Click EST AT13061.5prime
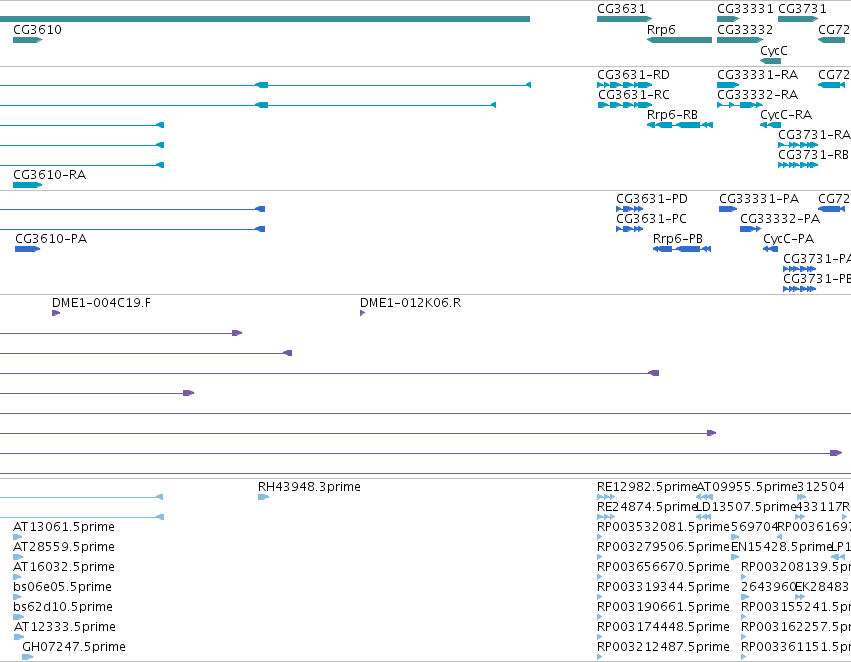The width and height of the screenshot is (851, 662). click(17, 537)
